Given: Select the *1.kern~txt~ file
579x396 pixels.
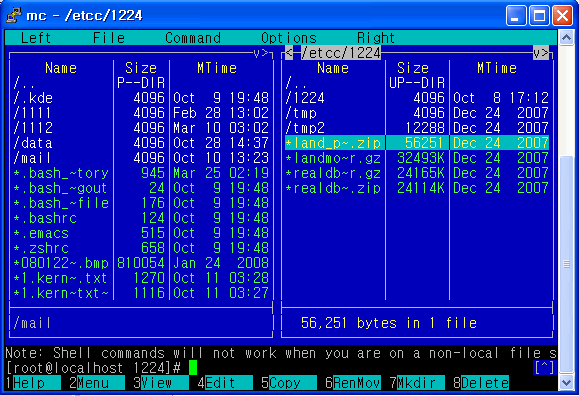Looking at the screenshot, I should (x=141, y=293).
